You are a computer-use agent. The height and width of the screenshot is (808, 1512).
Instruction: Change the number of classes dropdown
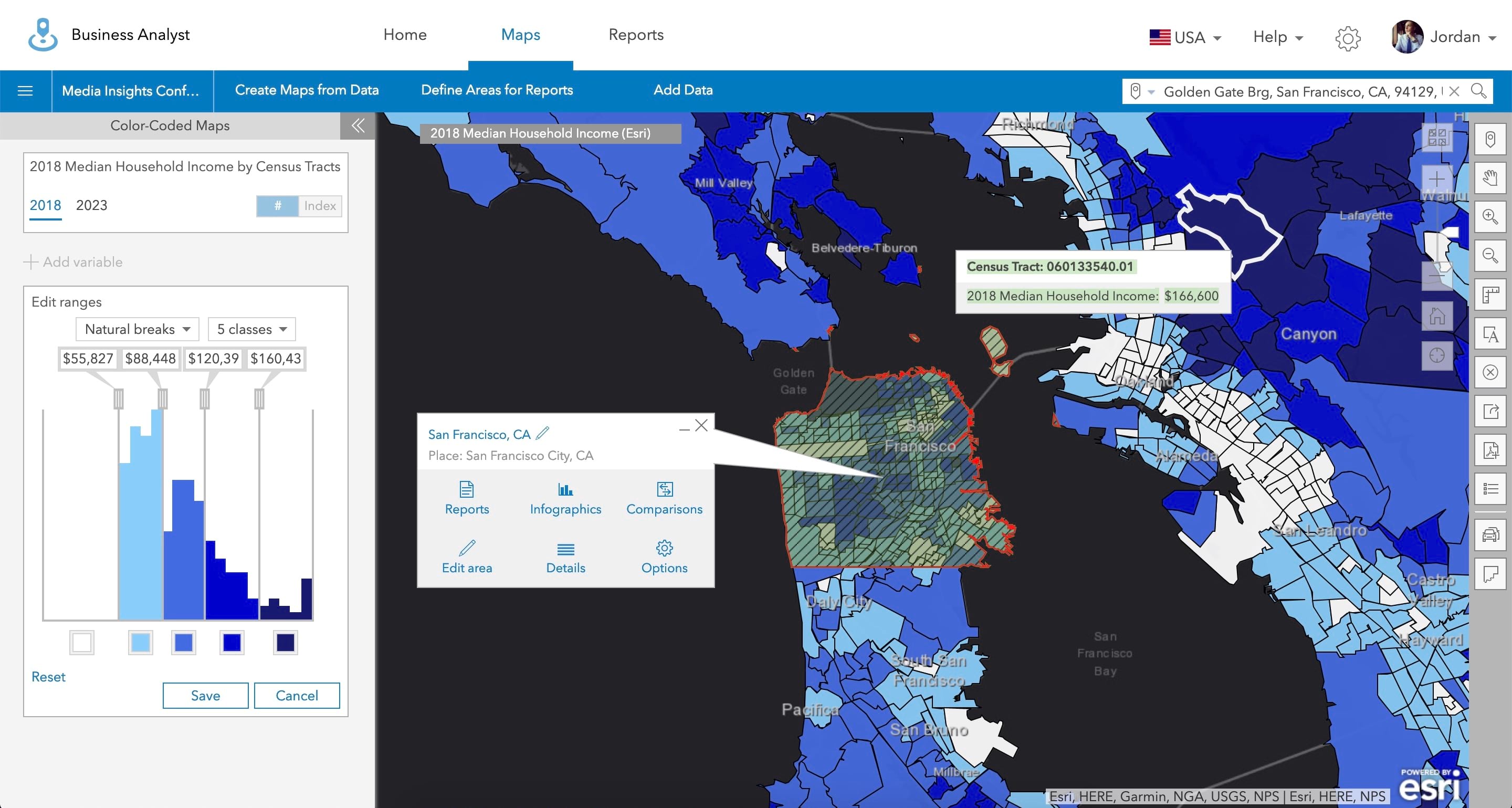click(x=251, y=329)
